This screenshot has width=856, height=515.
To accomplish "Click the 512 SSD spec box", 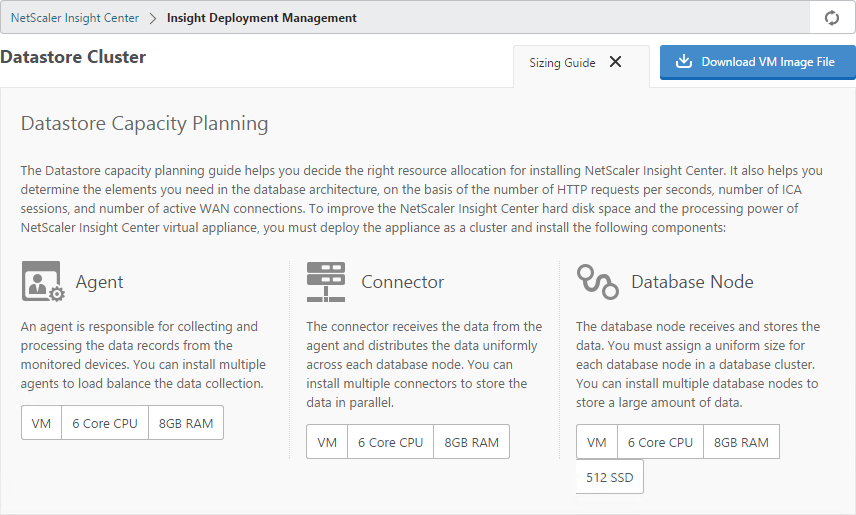I will coord(610,477).
